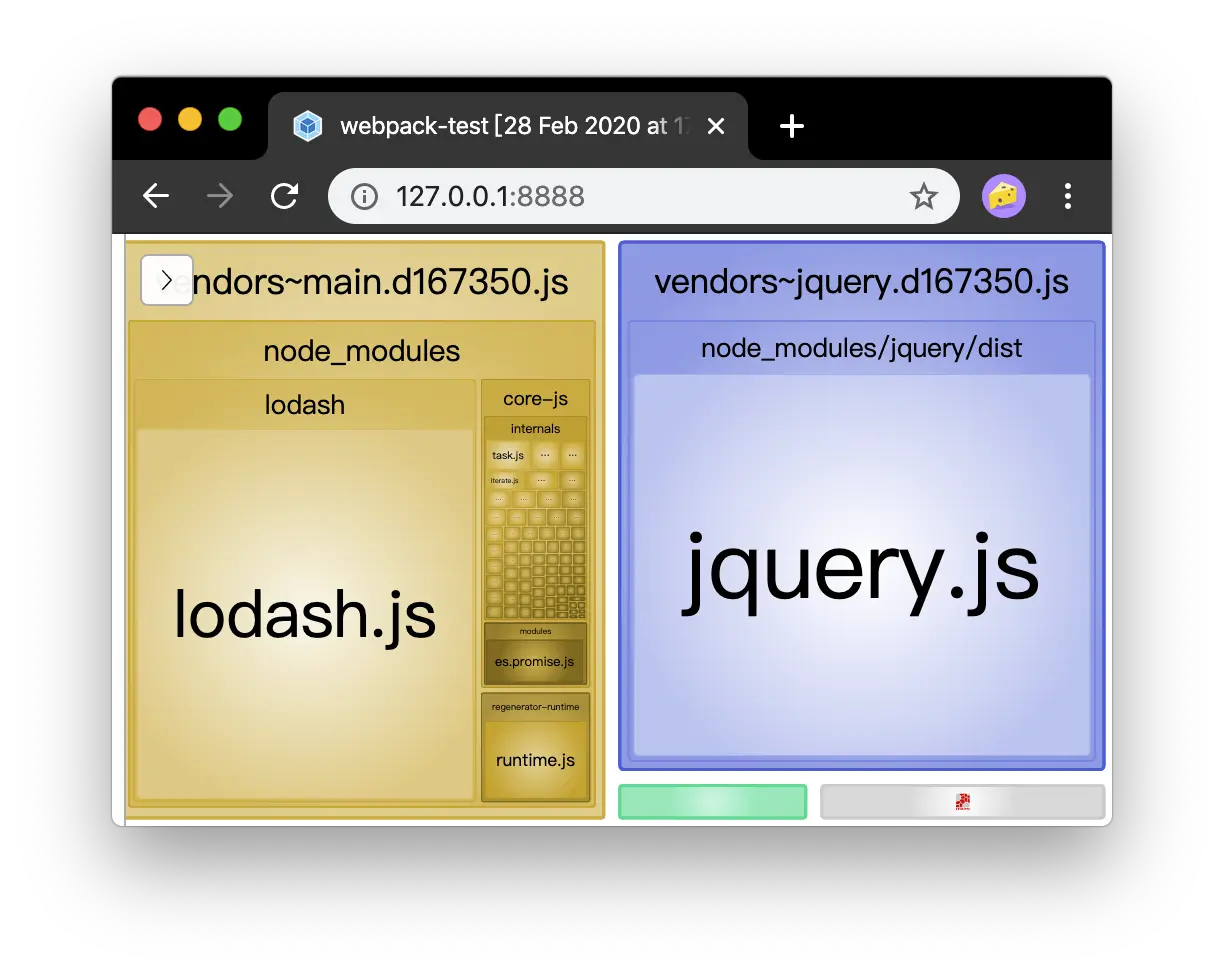Screen dimensions: 1224x974
Task: Close the window with the red button
Action: (150, 119)
